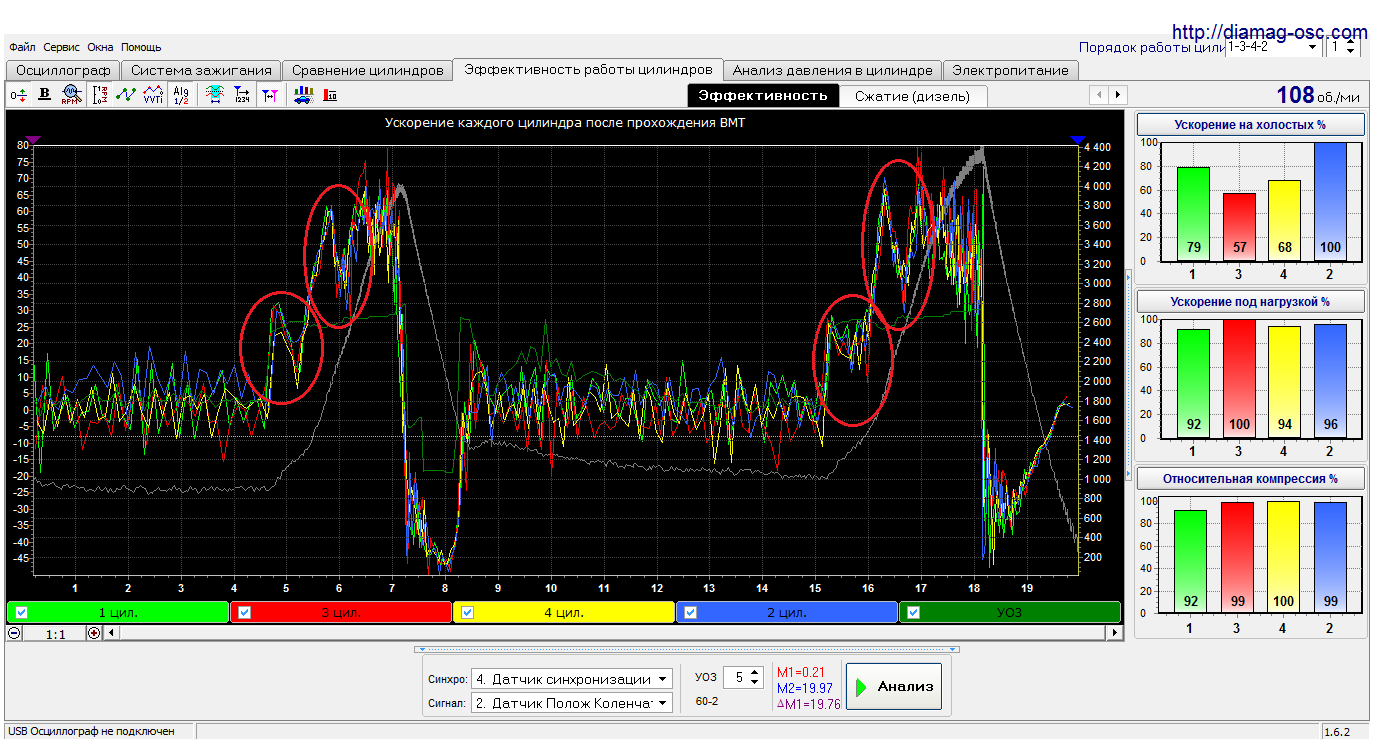Click the red bar 10 icon
The width and height of the screenshot is (1382, 744).
click(x=330, y=95)
